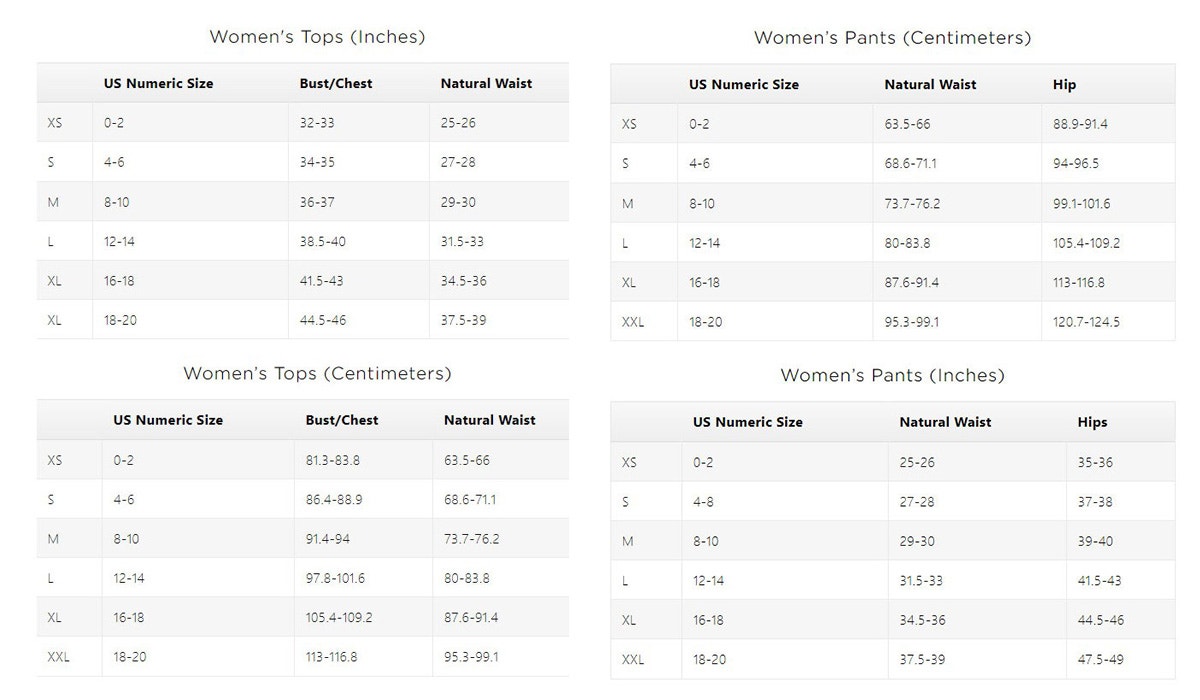This screenshot has width=1200, height=700.
Task: Click 105.4-109.2 hip value in Pants Centimeters
Action: tap(1086, 243)
